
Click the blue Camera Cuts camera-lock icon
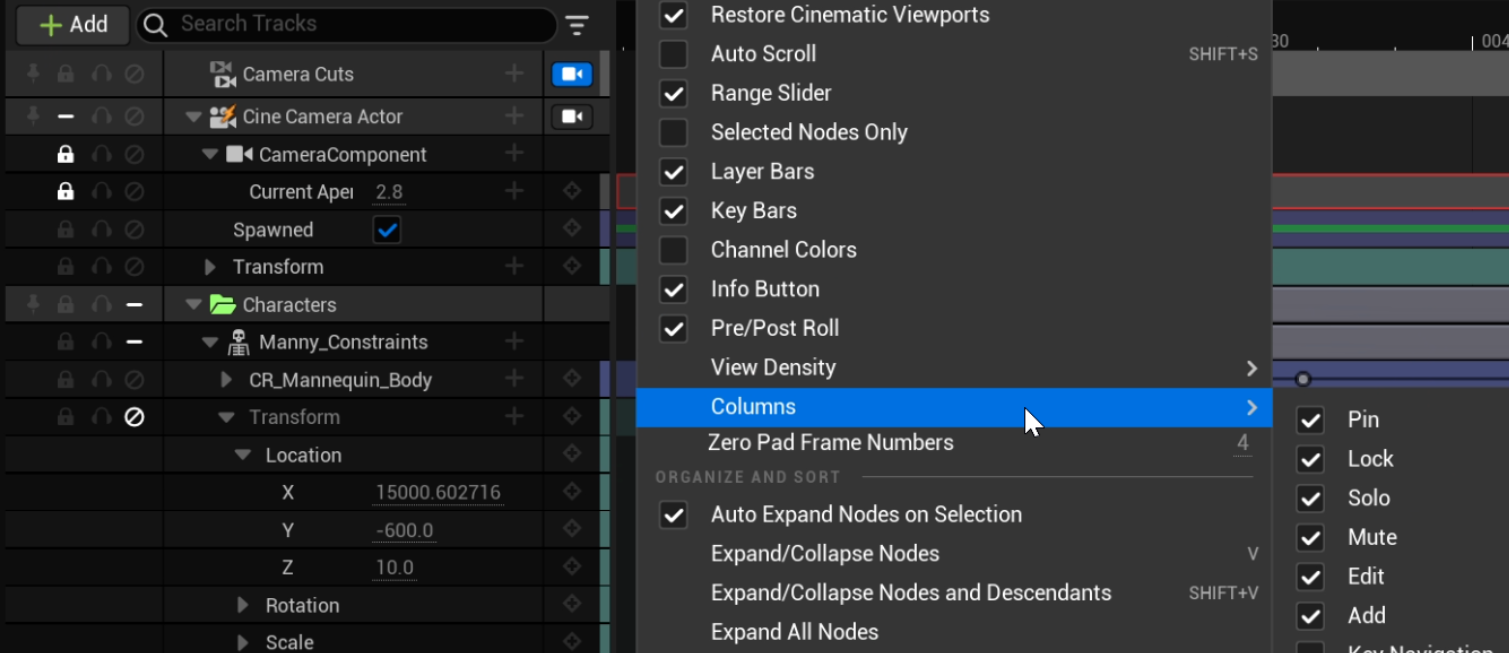tap(572, 74)
